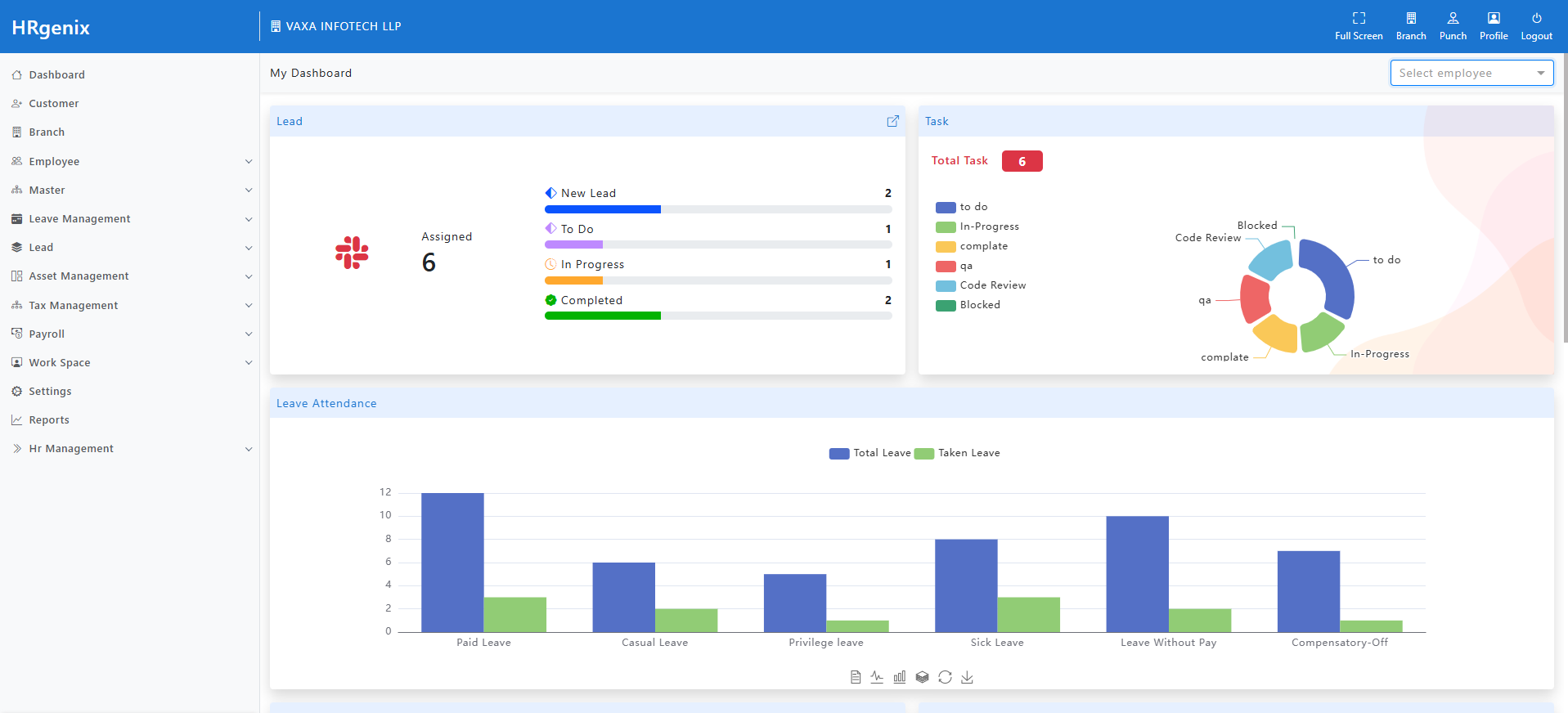Download leave chart as image
The image size is (1568, 713).
pos(967,677)
